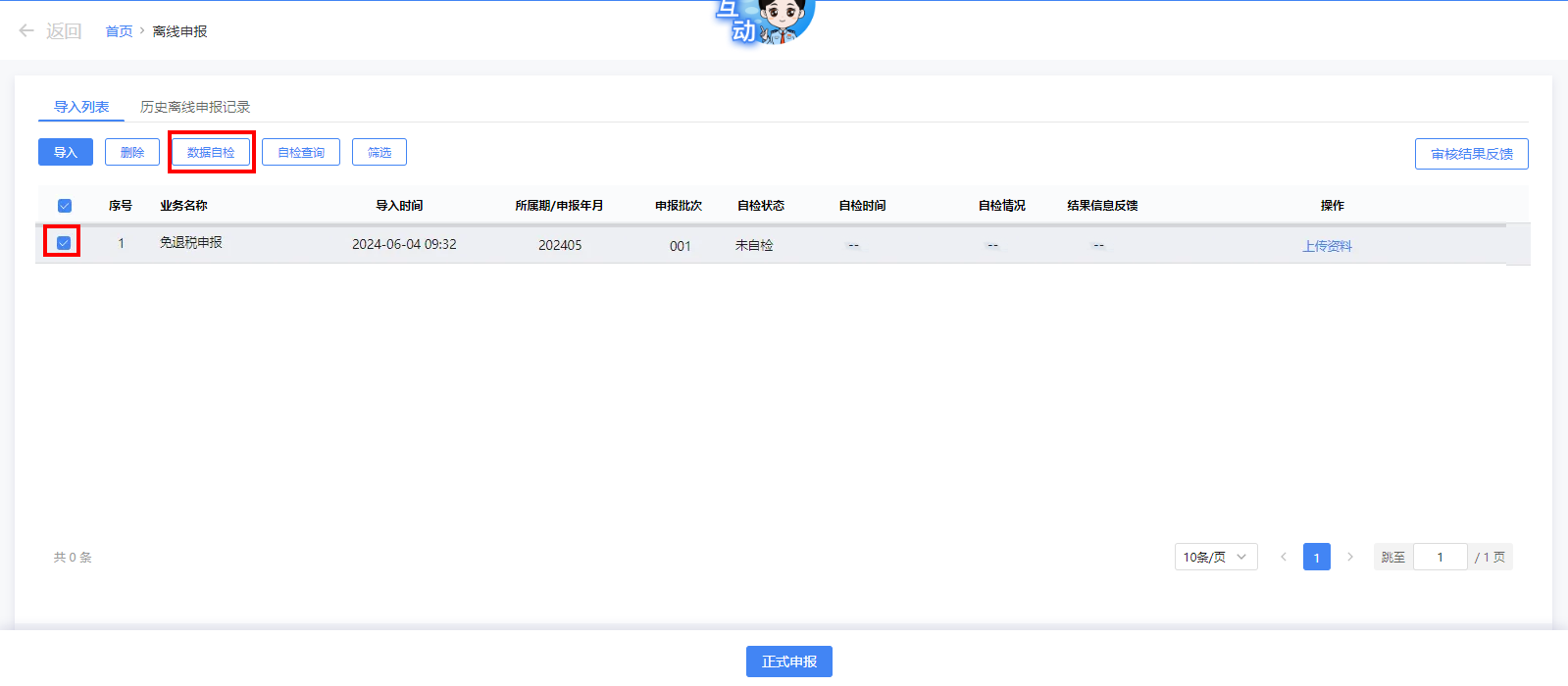Open 审核结果反馈 button
Viewport: 1568px width, 686px height.
click(x=1471, y=154)
